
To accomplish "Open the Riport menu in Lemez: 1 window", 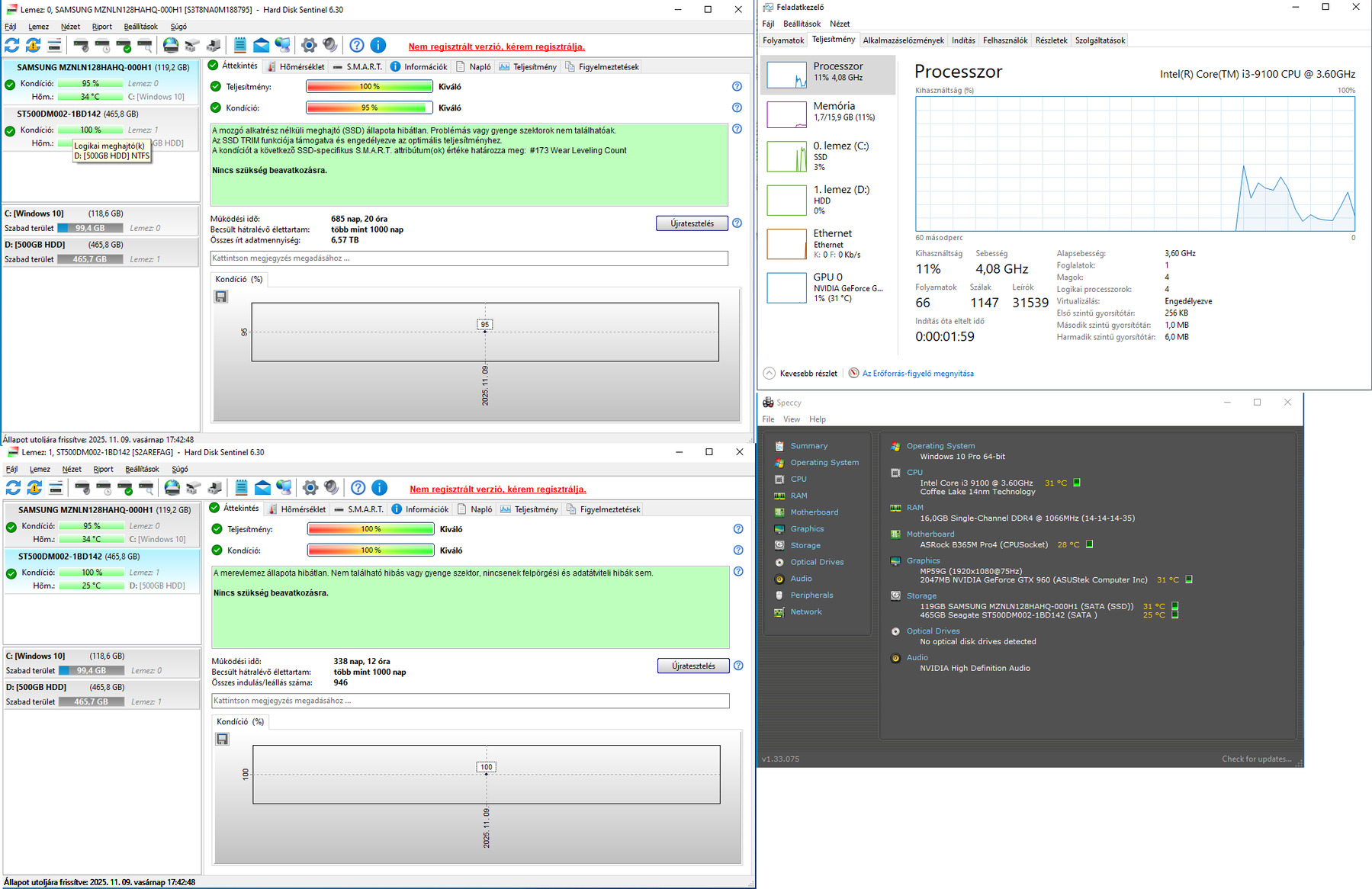I will [x=103, y=470].
